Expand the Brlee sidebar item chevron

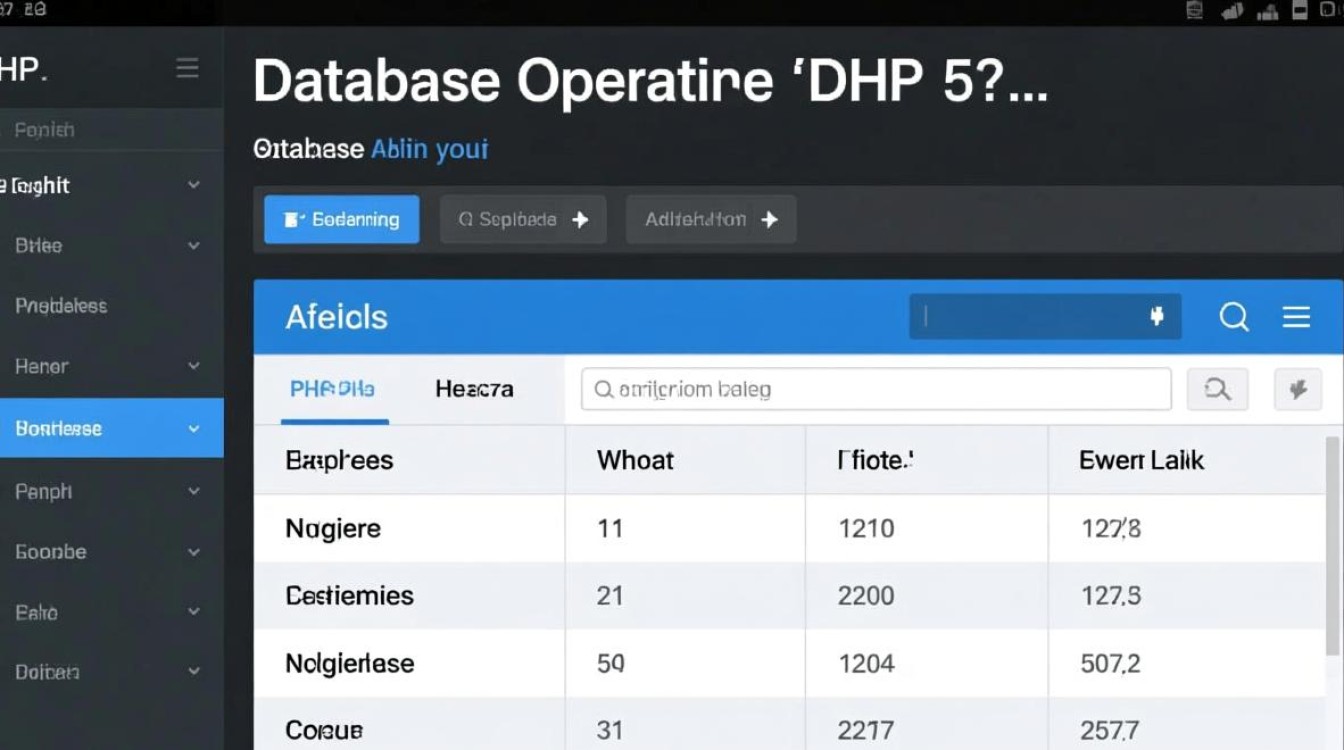coord(194,246)
